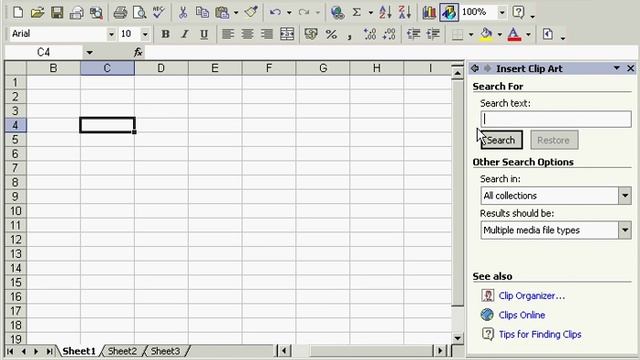Viewport: 640px width, 360px height.
Task: Sort ascending A to Z
Action: tap(384, 13)
